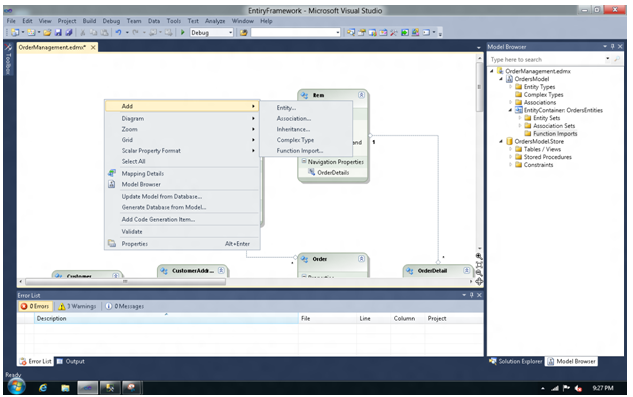The width and height of the screenshot is (633, 397).
Task: Pin the Error List panel
Action: point(472,295)
